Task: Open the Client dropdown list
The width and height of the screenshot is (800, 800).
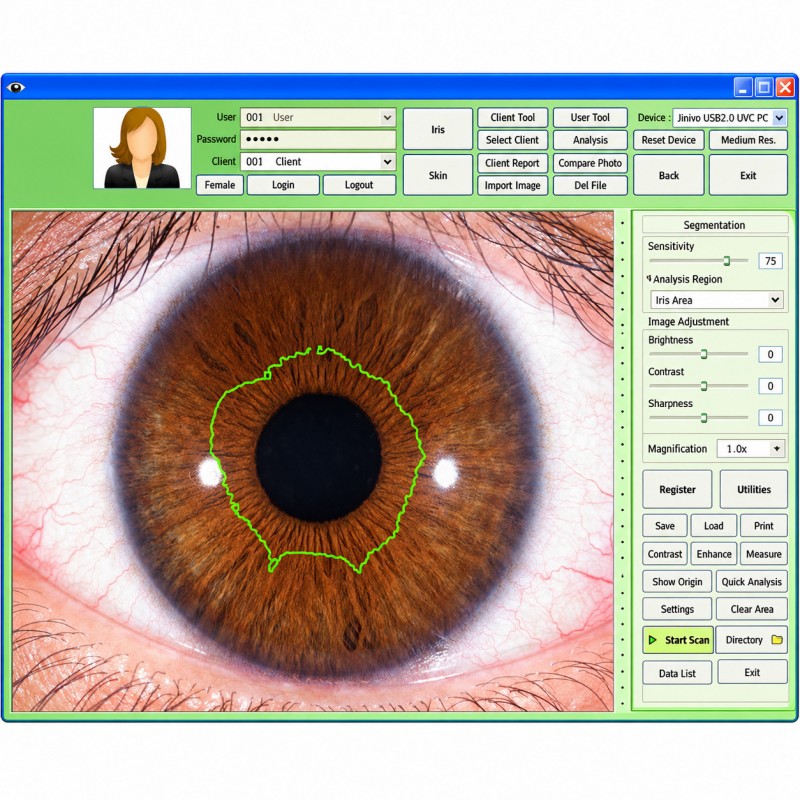Action: tap(387, 162)
